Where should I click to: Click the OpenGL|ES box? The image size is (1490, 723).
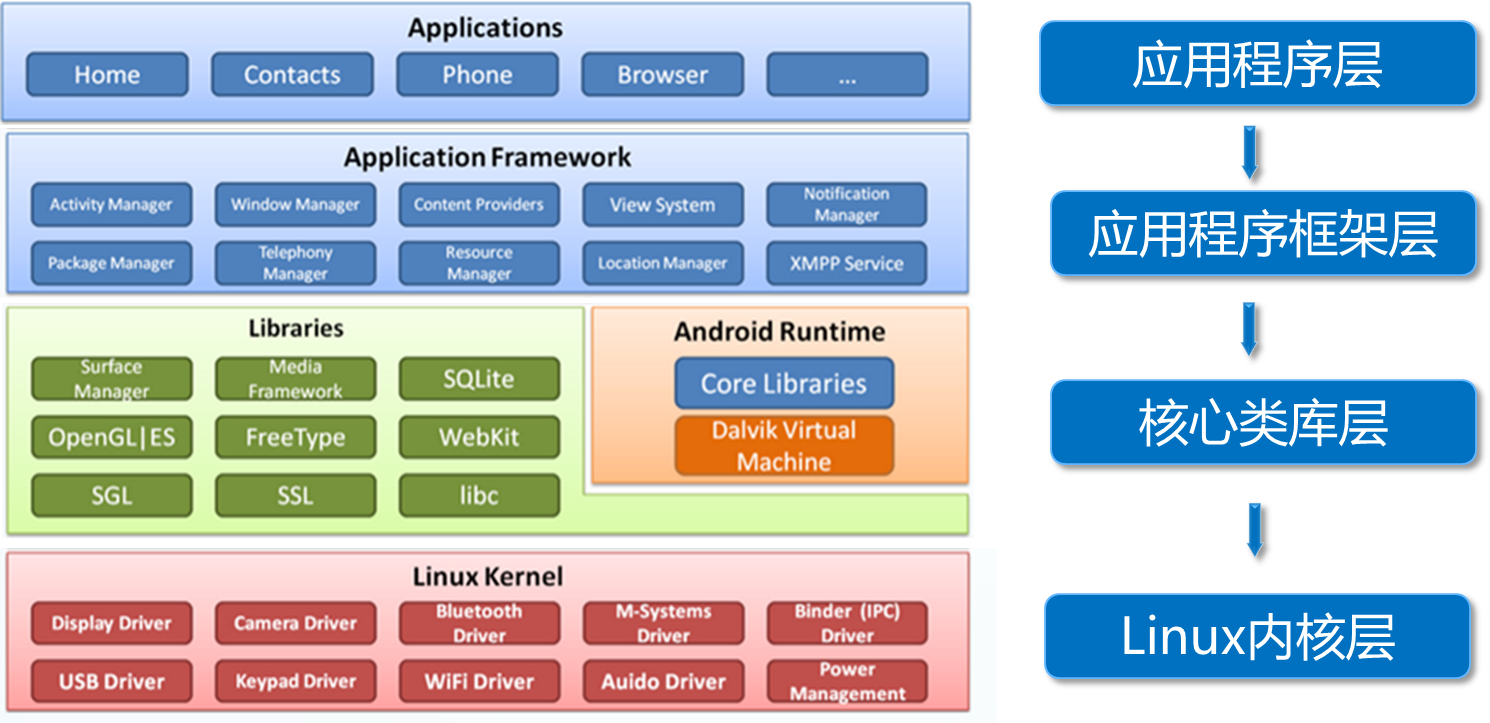111,438
